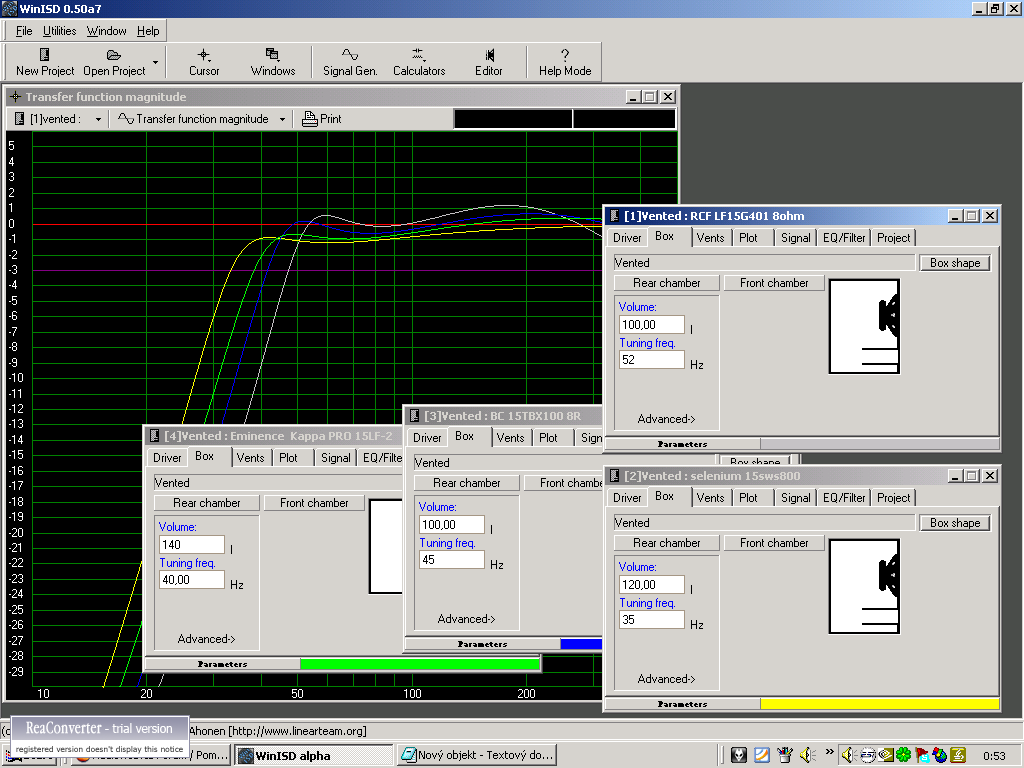Image resolution: width=1024 pixels, height=768 pixels.
Task: Open the File menu
Action: tap(24, 31)
